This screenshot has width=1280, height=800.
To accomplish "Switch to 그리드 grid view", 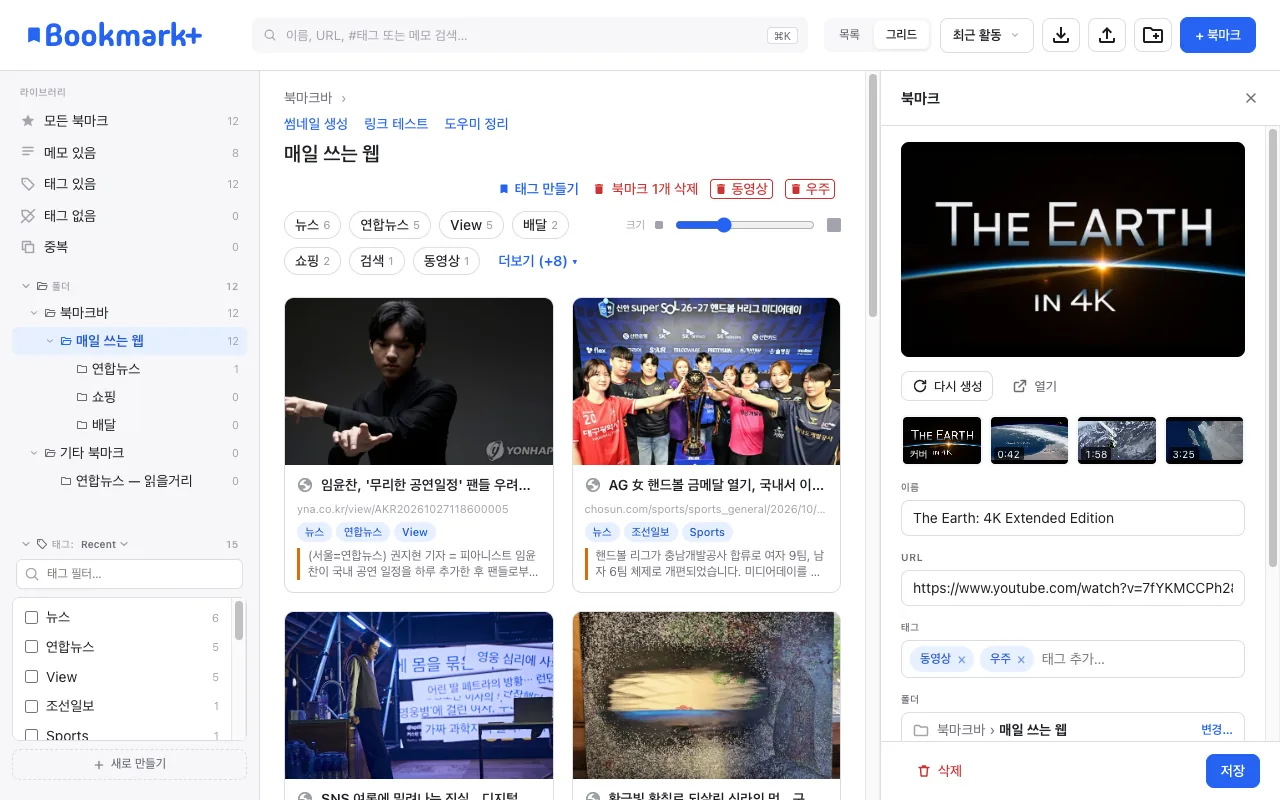I will [x=901, y=35].
